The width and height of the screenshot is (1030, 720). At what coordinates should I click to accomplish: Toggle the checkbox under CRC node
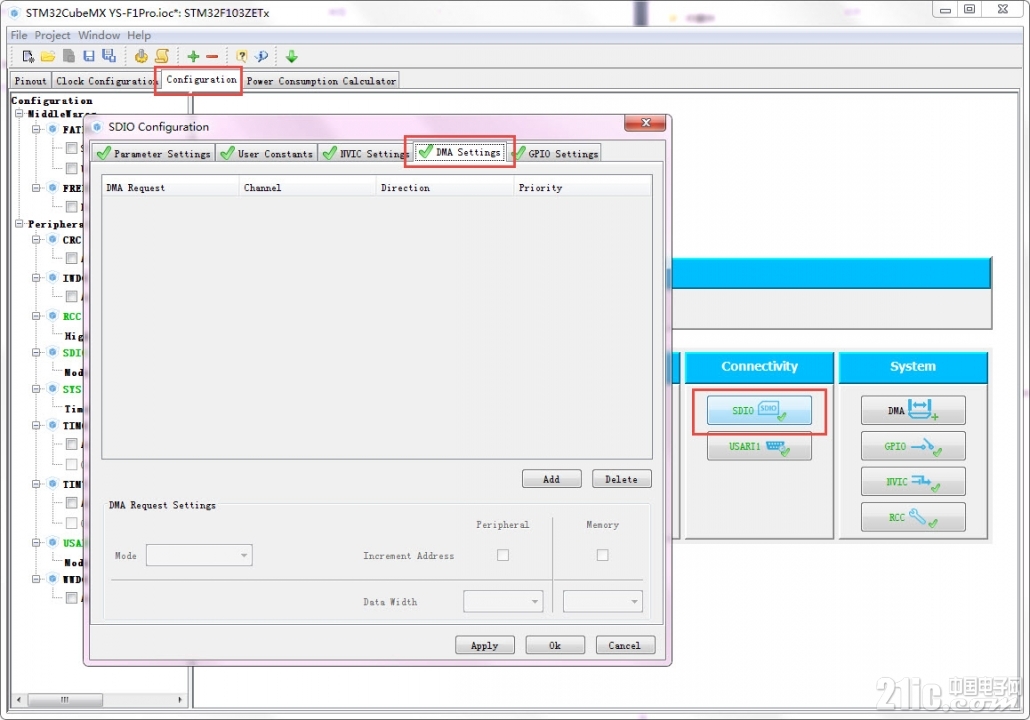[x=72, y=258]
